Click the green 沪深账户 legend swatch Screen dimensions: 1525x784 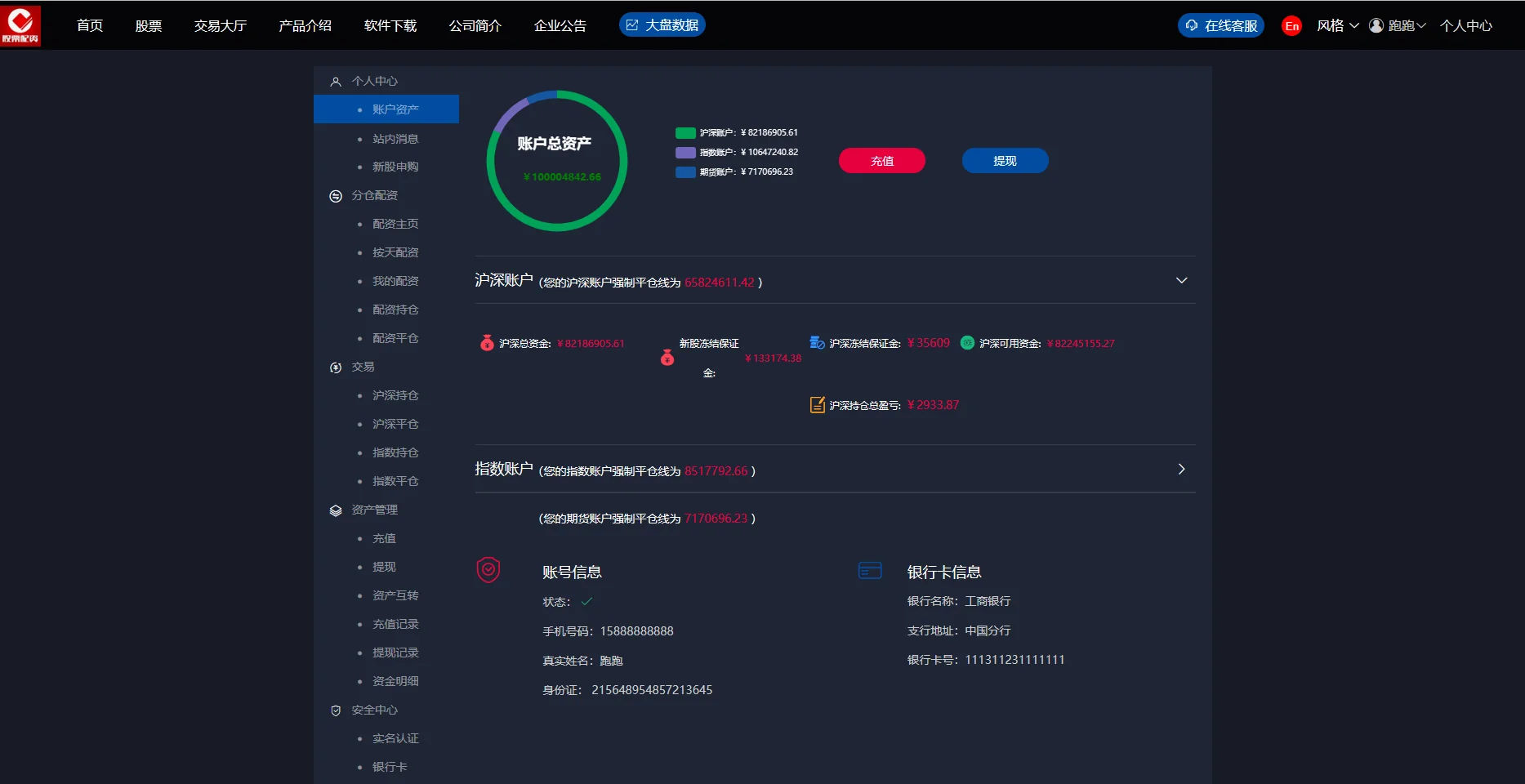tap(685, 133)
